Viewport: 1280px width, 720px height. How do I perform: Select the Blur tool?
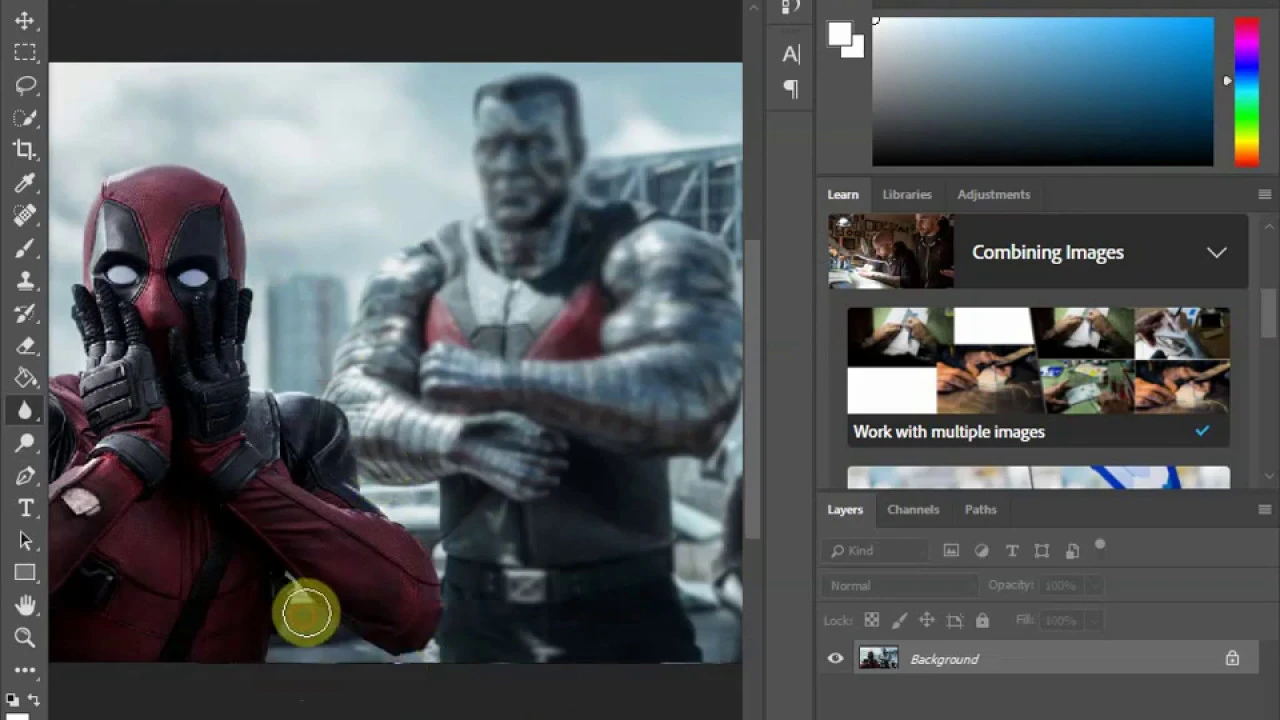point(25,411)
